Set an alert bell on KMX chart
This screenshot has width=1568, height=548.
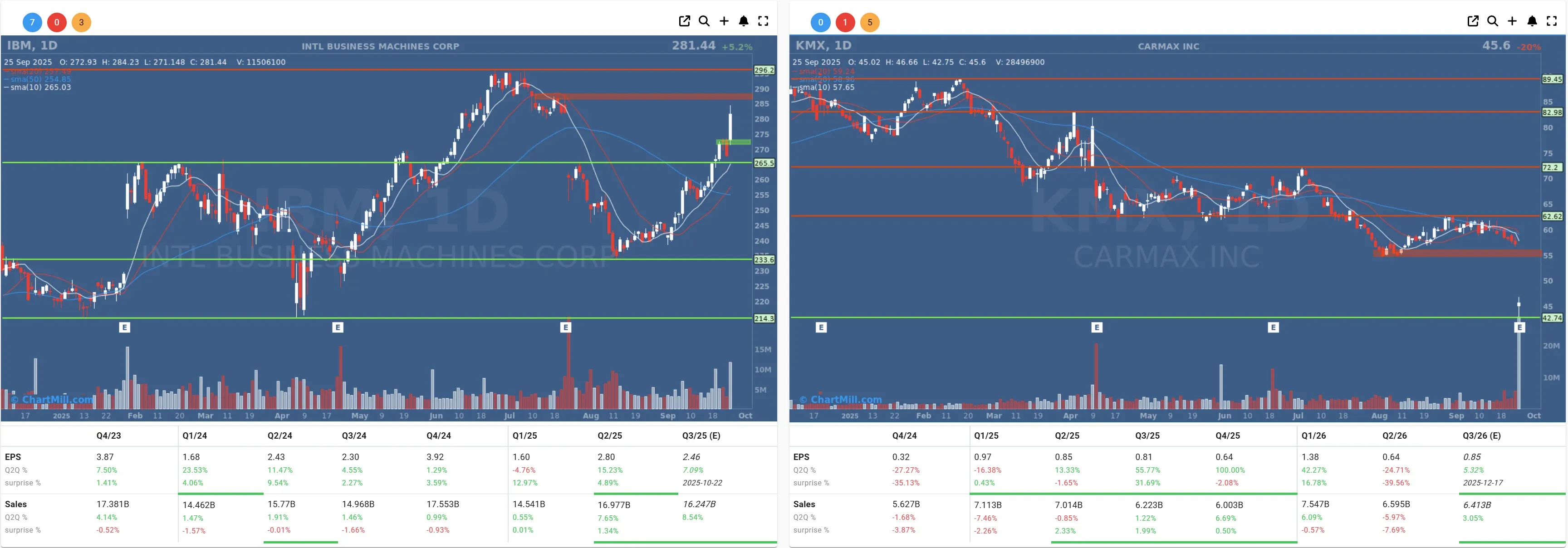click(1532, 21)
